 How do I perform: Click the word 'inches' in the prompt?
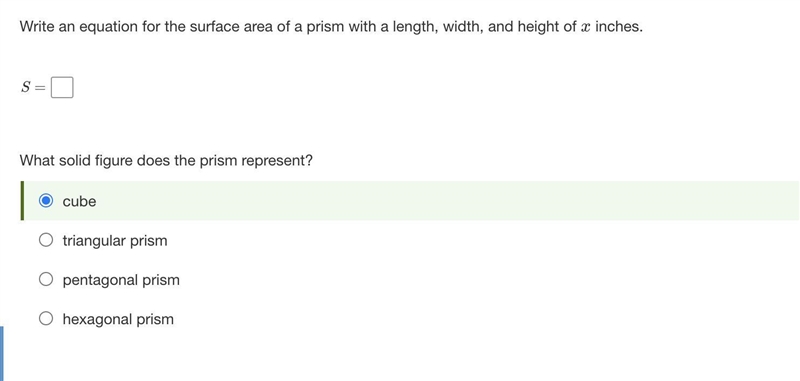[x=616, y=27]
